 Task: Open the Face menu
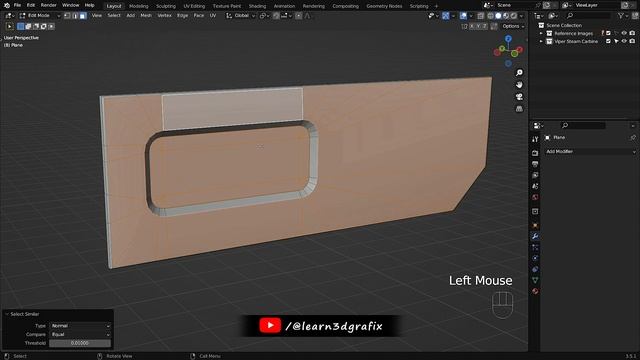(x=198, y=16)
